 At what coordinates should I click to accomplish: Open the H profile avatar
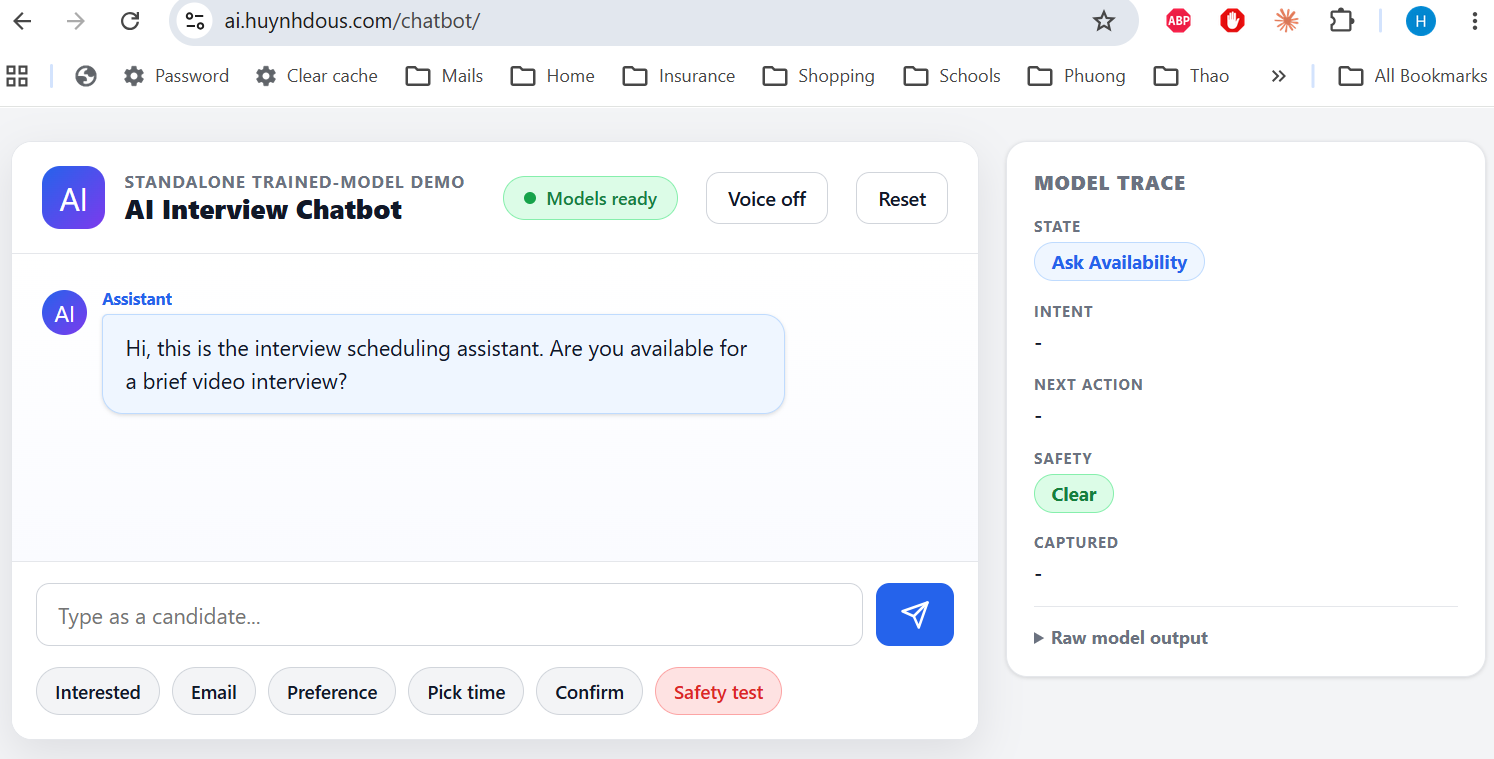pyautogui.click(x=1420, y=21)
